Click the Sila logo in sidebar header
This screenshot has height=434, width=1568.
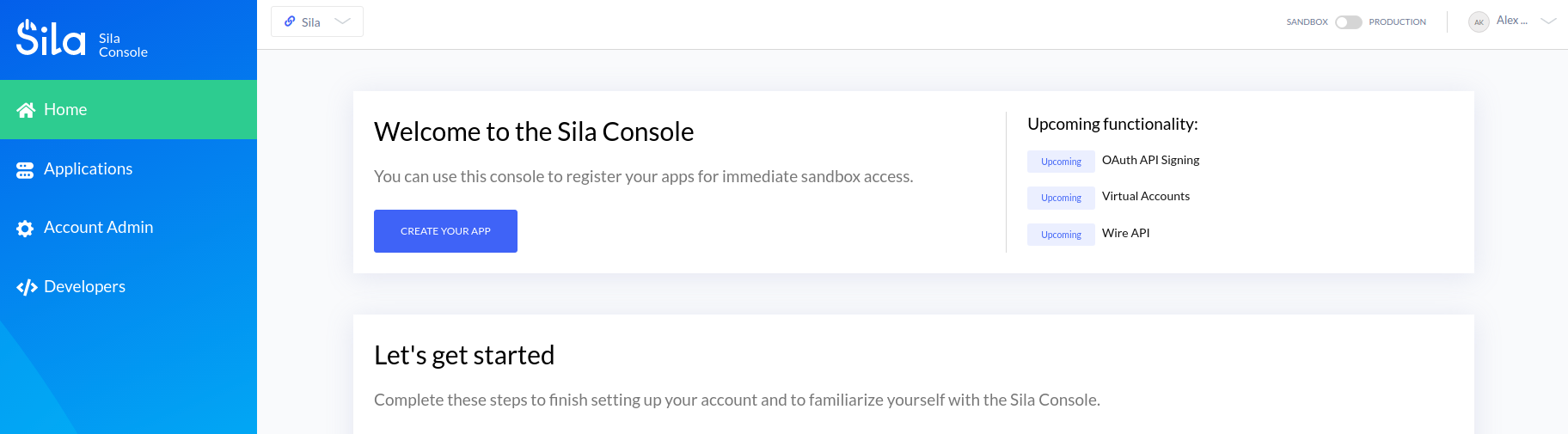pos(51,39)
